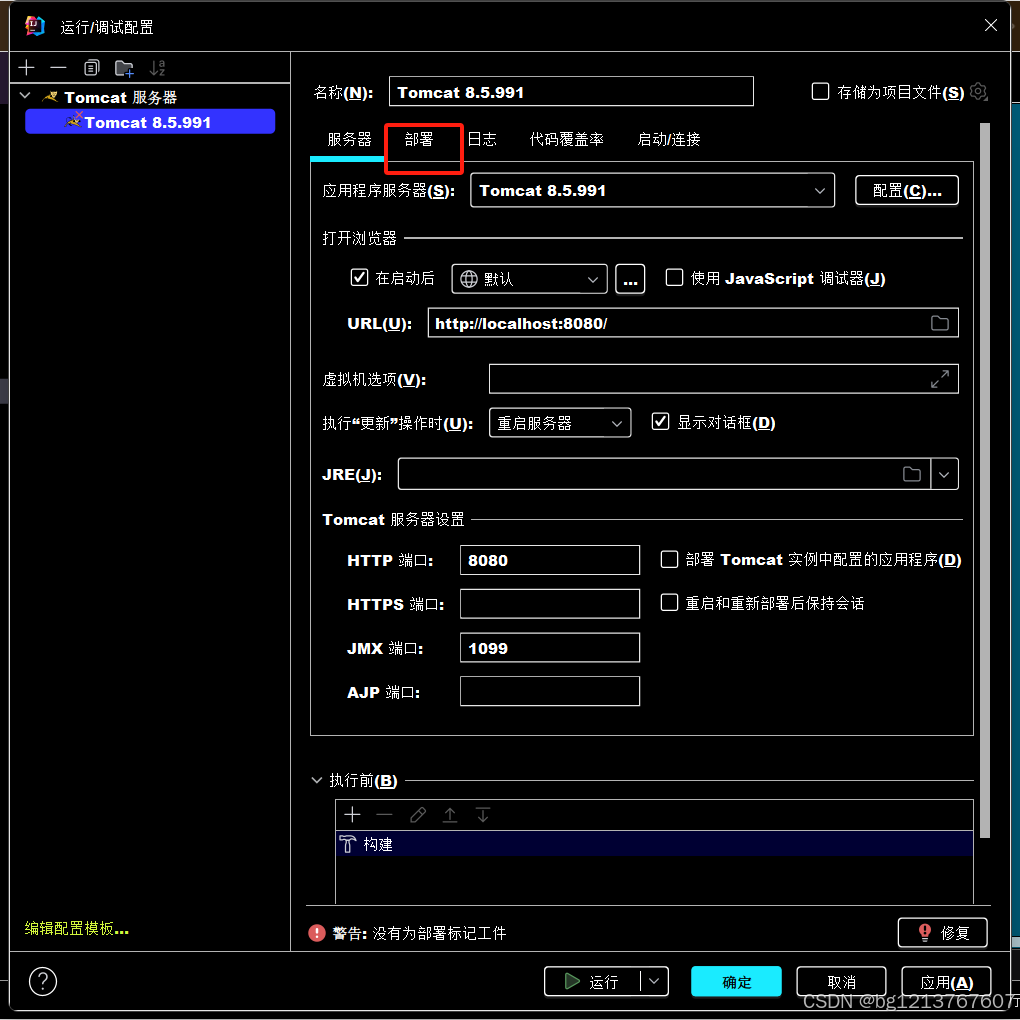The height and width of the screenshot is (1020, 1020).
Task: Expand the 虚拟机选项 field with the diagonal arrows
Action: (939, 378)
